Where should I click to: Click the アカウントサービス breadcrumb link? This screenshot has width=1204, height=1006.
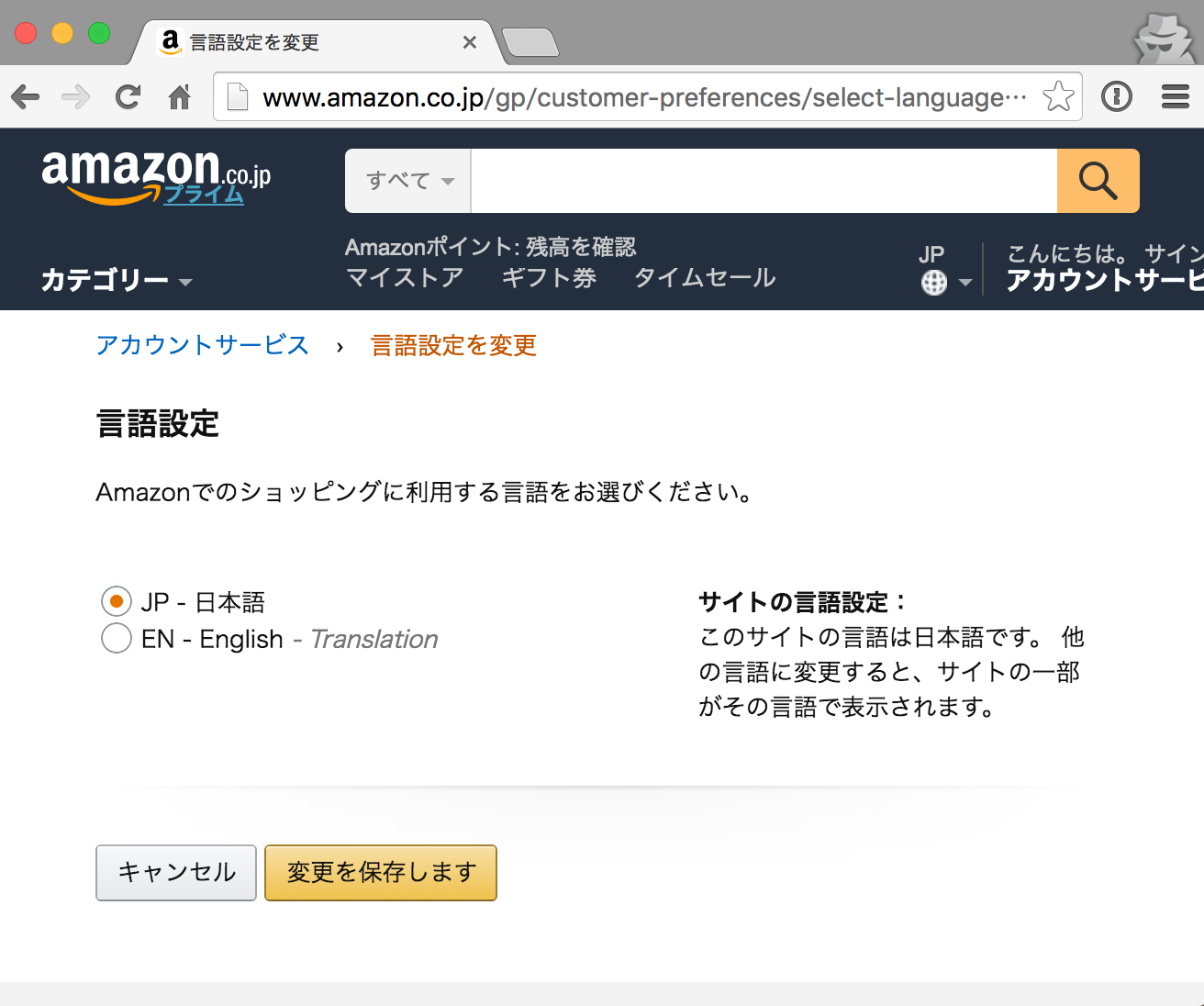coord(202,345)
